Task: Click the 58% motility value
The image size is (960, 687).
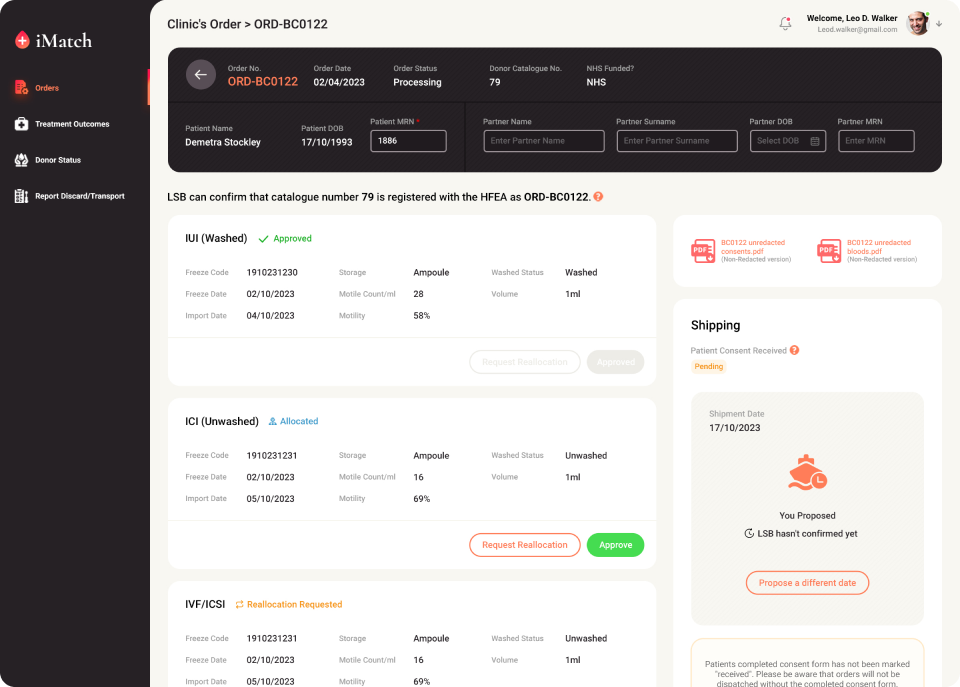Action: 421,316
